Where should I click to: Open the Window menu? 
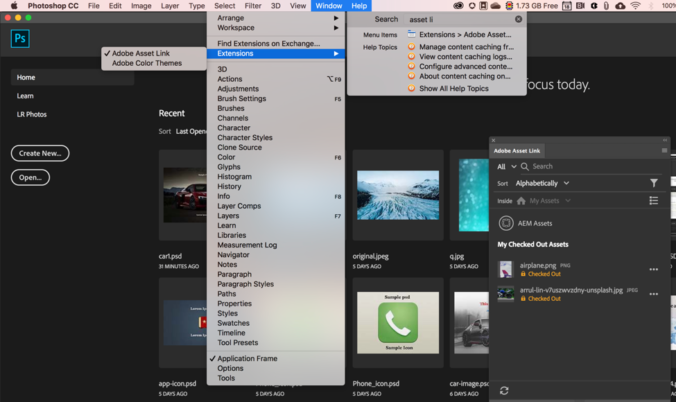(329, 6)
